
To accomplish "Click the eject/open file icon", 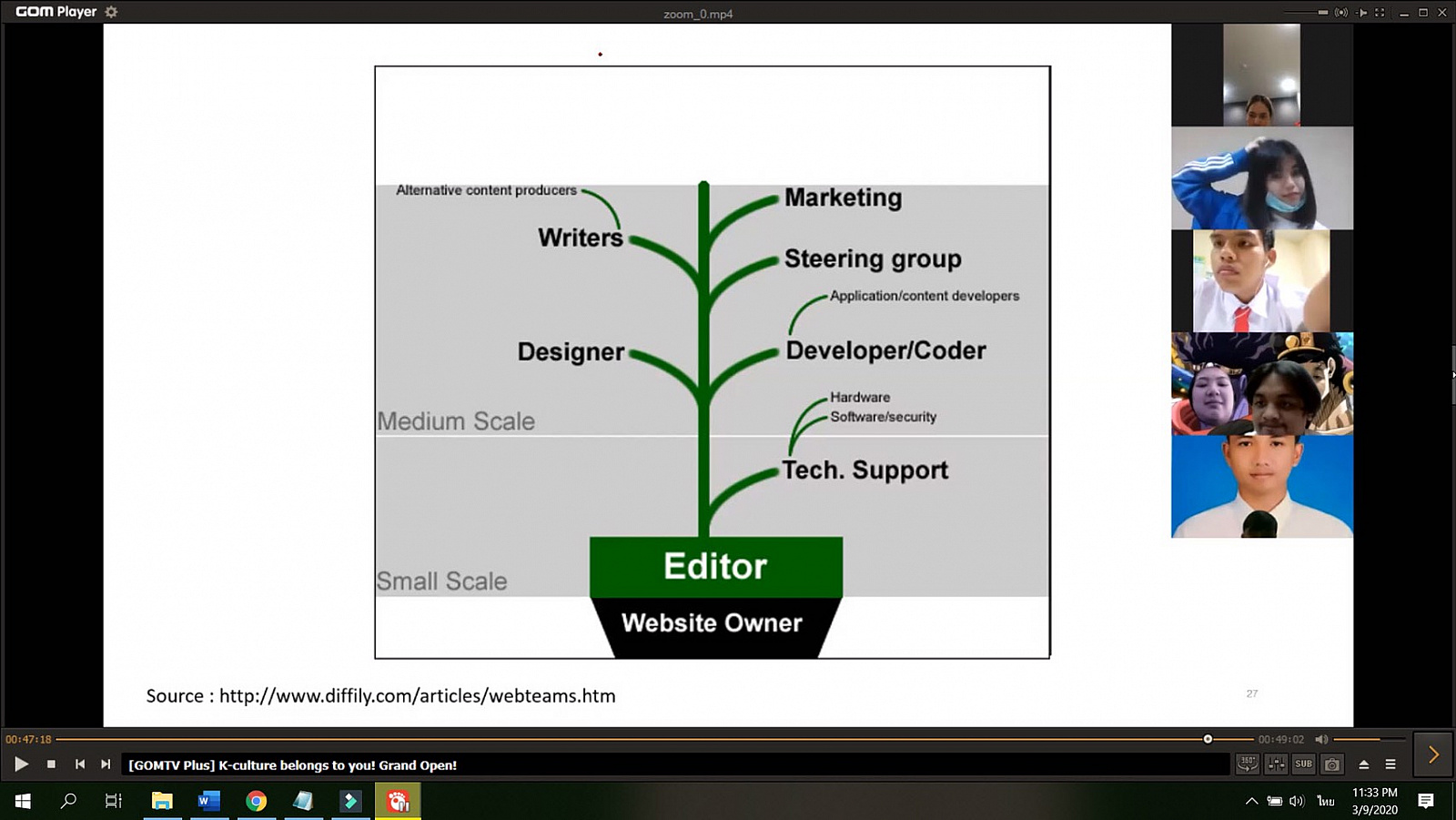I will pyautogui.click(x=1363, y=764).
